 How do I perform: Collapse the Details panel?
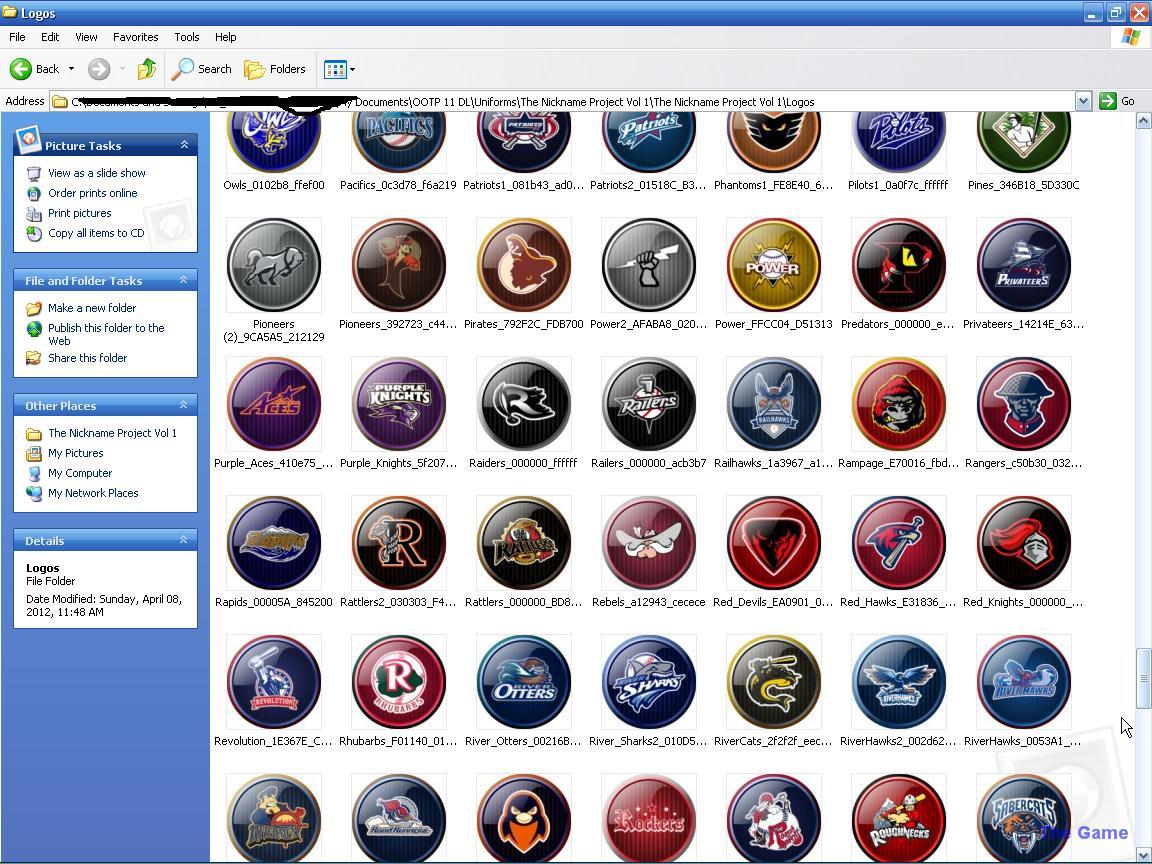click(x=184, y=540)
